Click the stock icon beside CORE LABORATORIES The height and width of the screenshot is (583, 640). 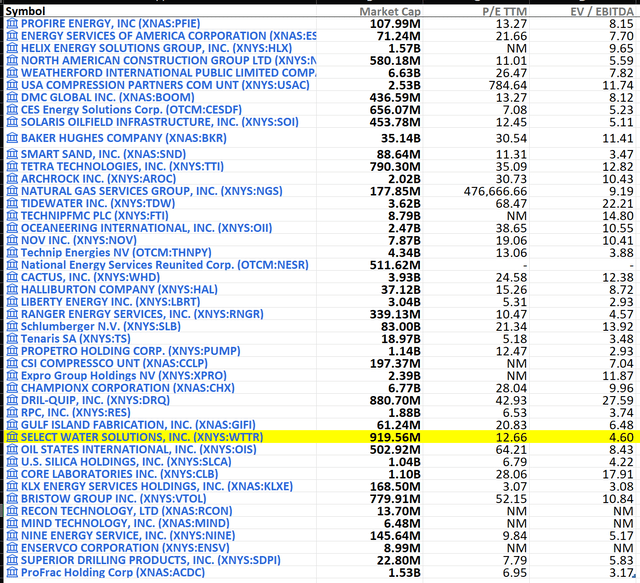coord(12,474)
